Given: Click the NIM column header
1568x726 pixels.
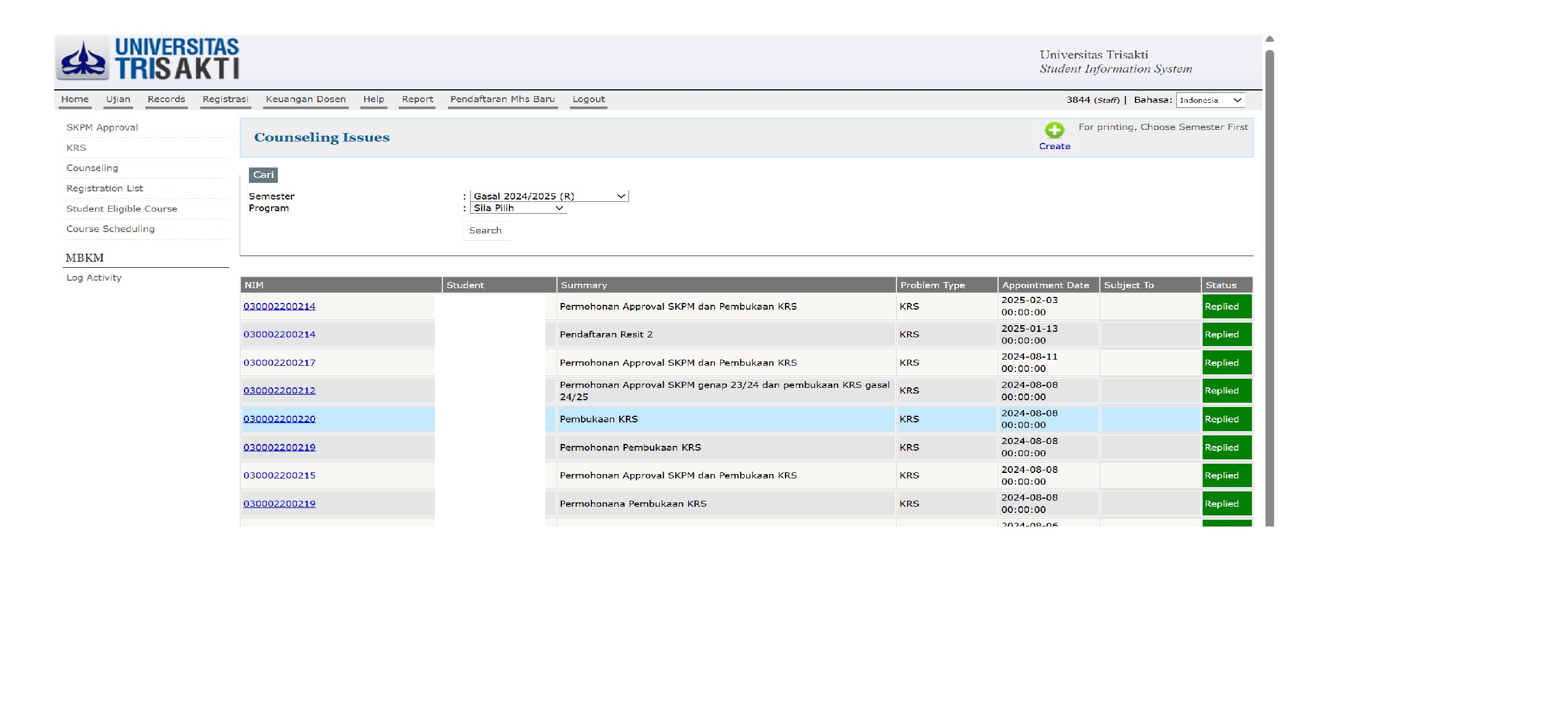Looking at the screenshot, I should (x=341, y=285).
